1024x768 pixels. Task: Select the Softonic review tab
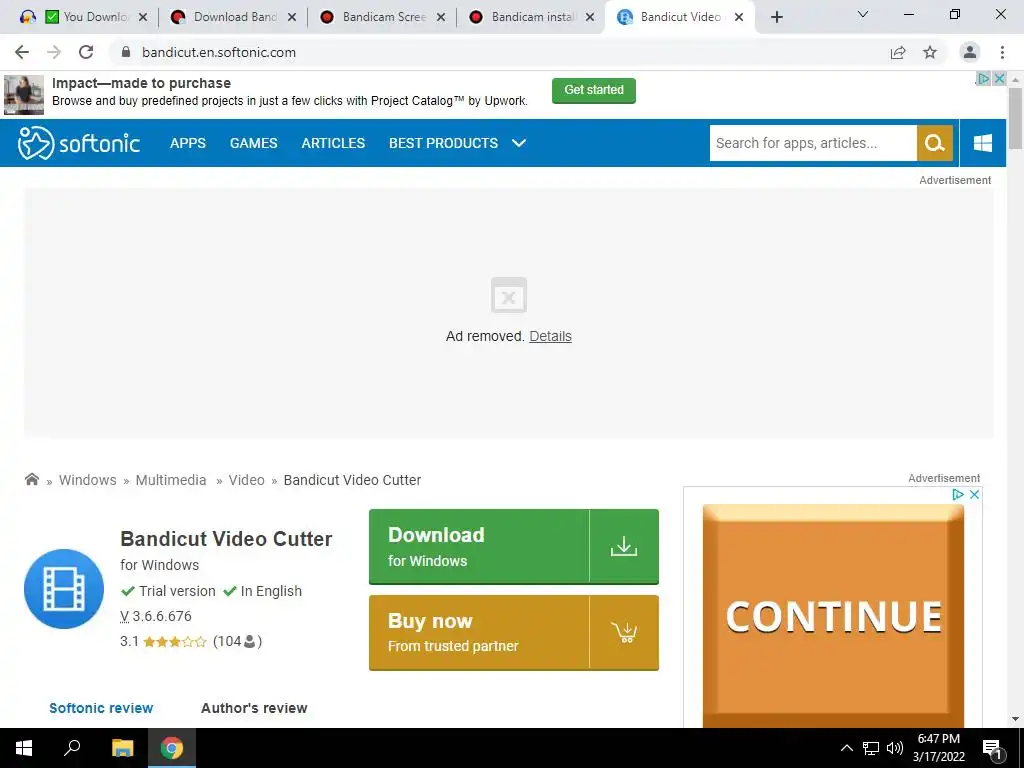tap(101, 708)
